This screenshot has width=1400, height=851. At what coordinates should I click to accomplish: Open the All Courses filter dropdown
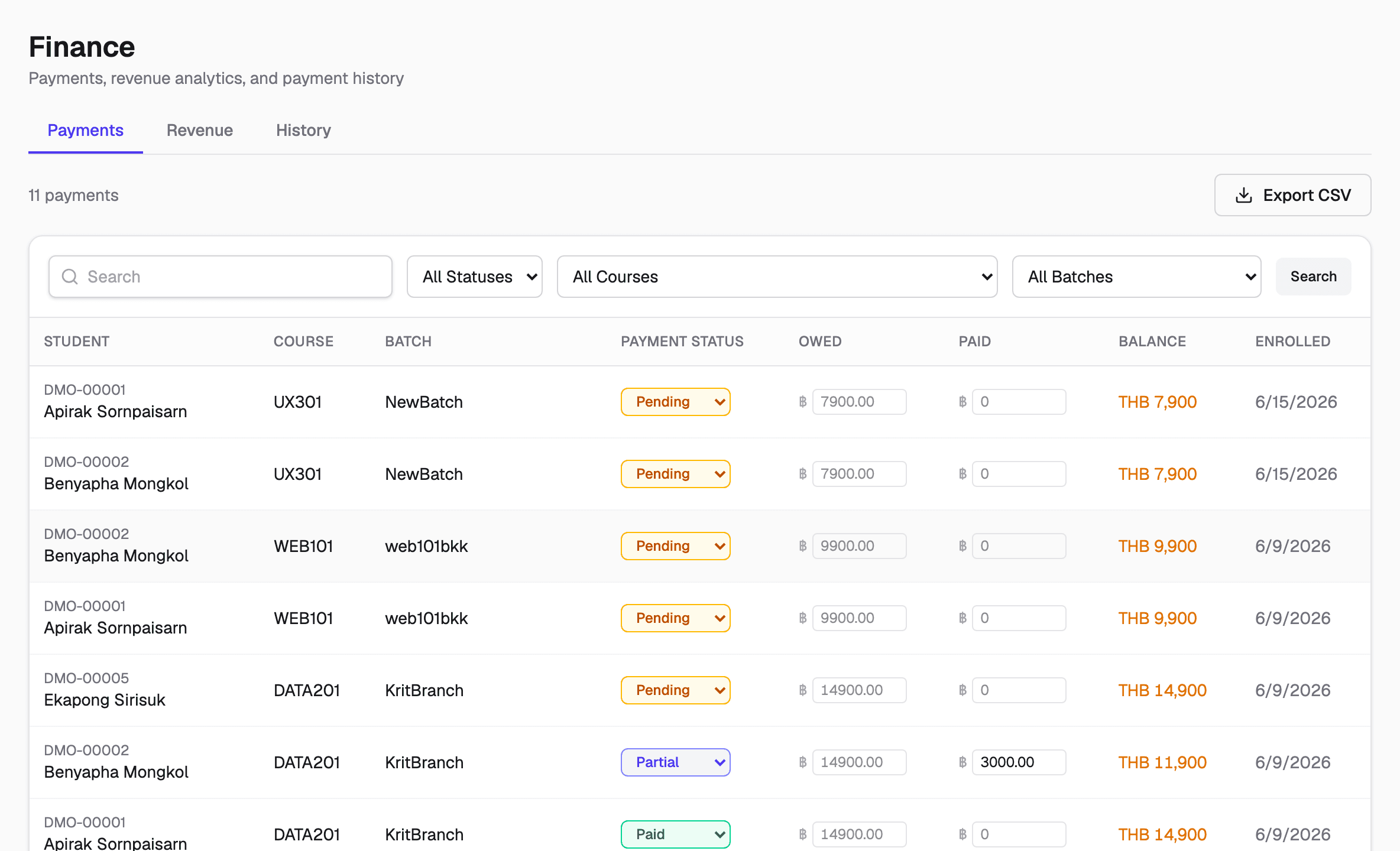click(777, 277)
